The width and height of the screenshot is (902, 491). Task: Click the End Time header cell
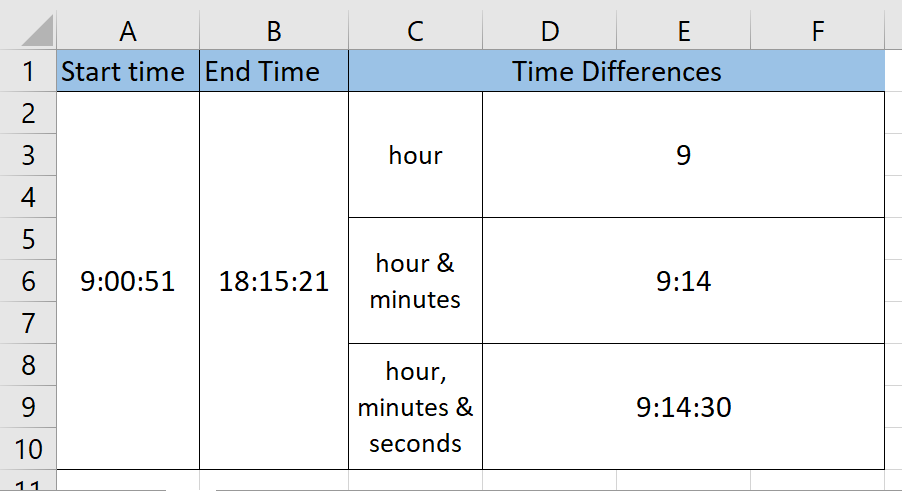click(262, 72)
